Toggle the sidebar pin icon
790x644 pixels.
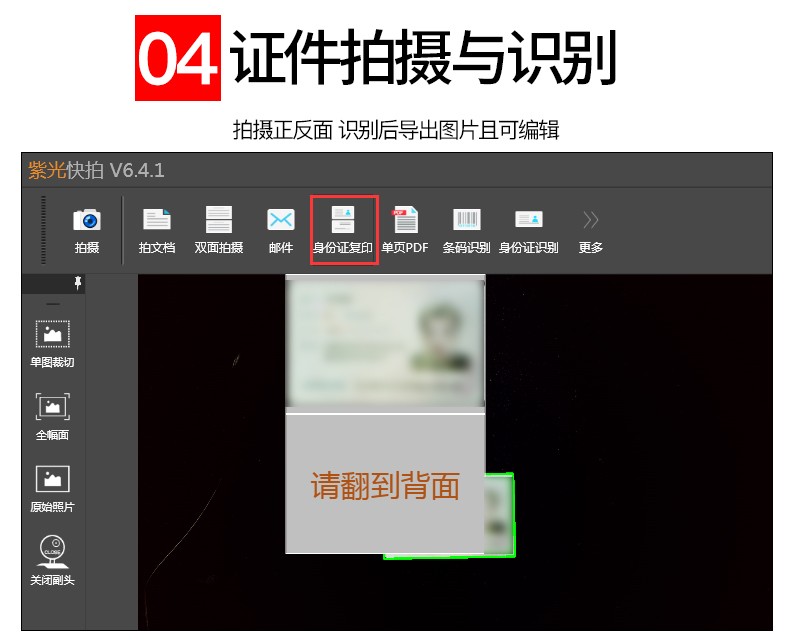[78, 285]
